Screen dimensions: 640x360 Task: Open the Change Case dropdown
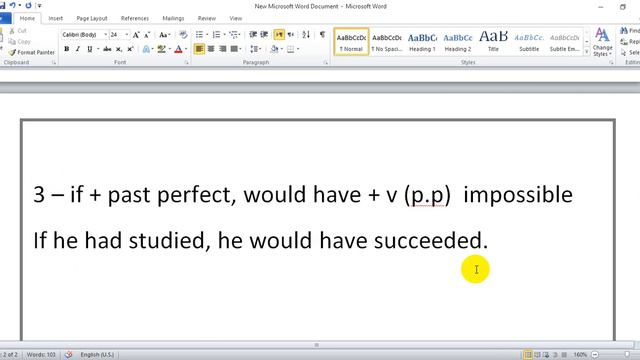point(164,35)
